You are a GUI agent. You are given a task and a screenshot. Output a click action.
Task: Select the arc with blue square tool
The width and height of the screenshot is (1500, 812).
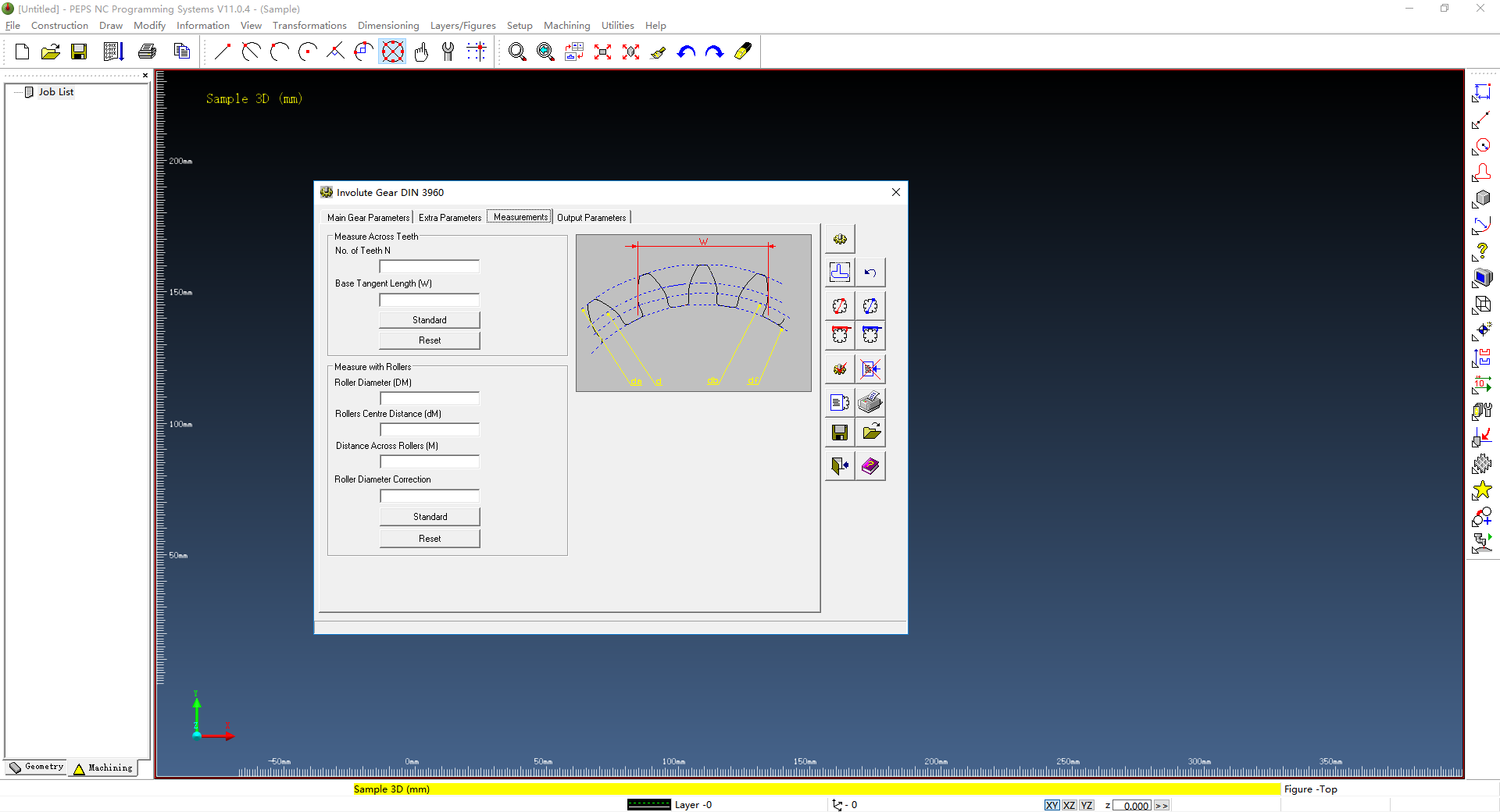[364, 52]
